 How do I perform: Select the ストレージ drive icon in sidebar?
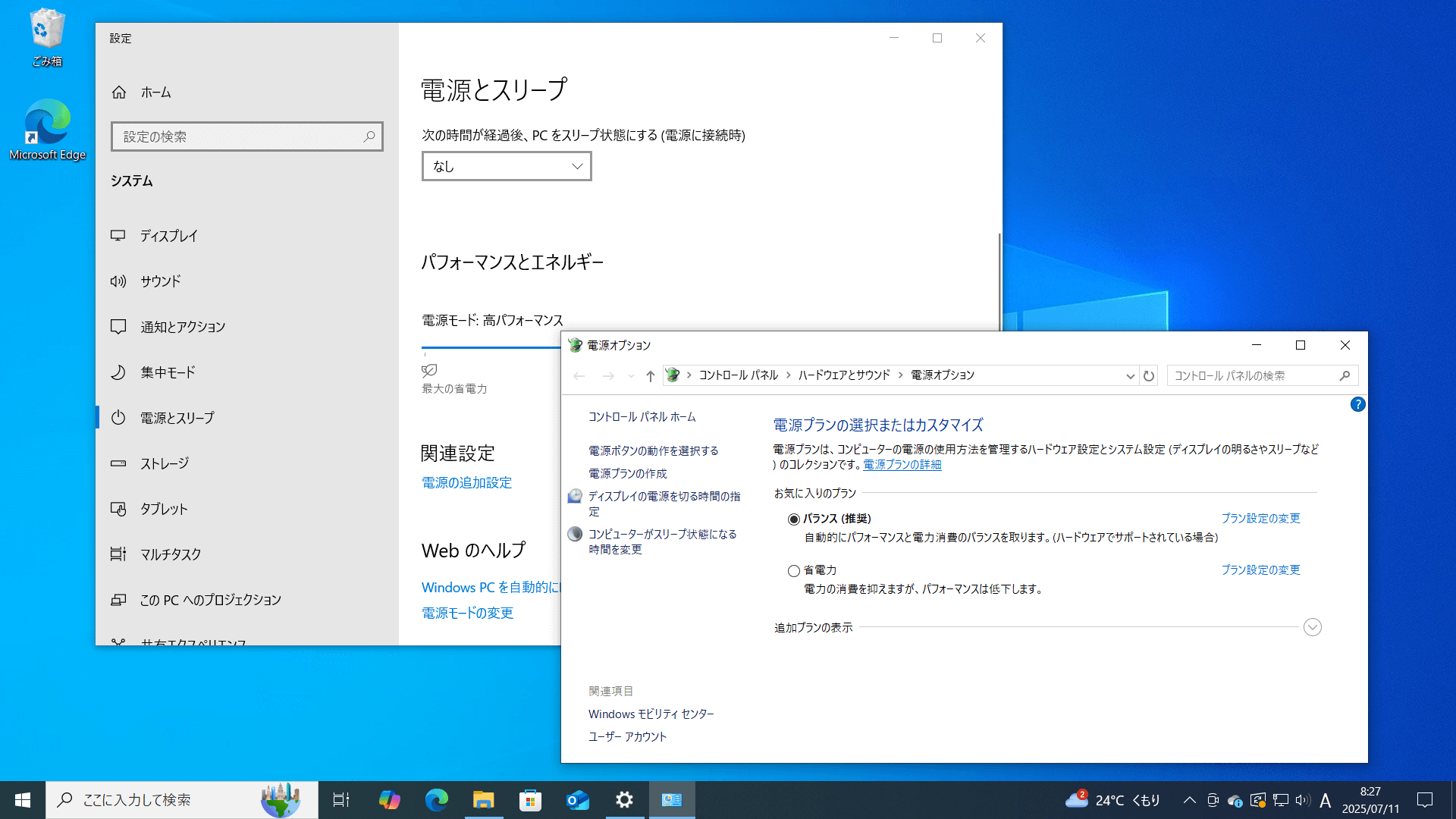pyautogui.click(x=118, y=463)
